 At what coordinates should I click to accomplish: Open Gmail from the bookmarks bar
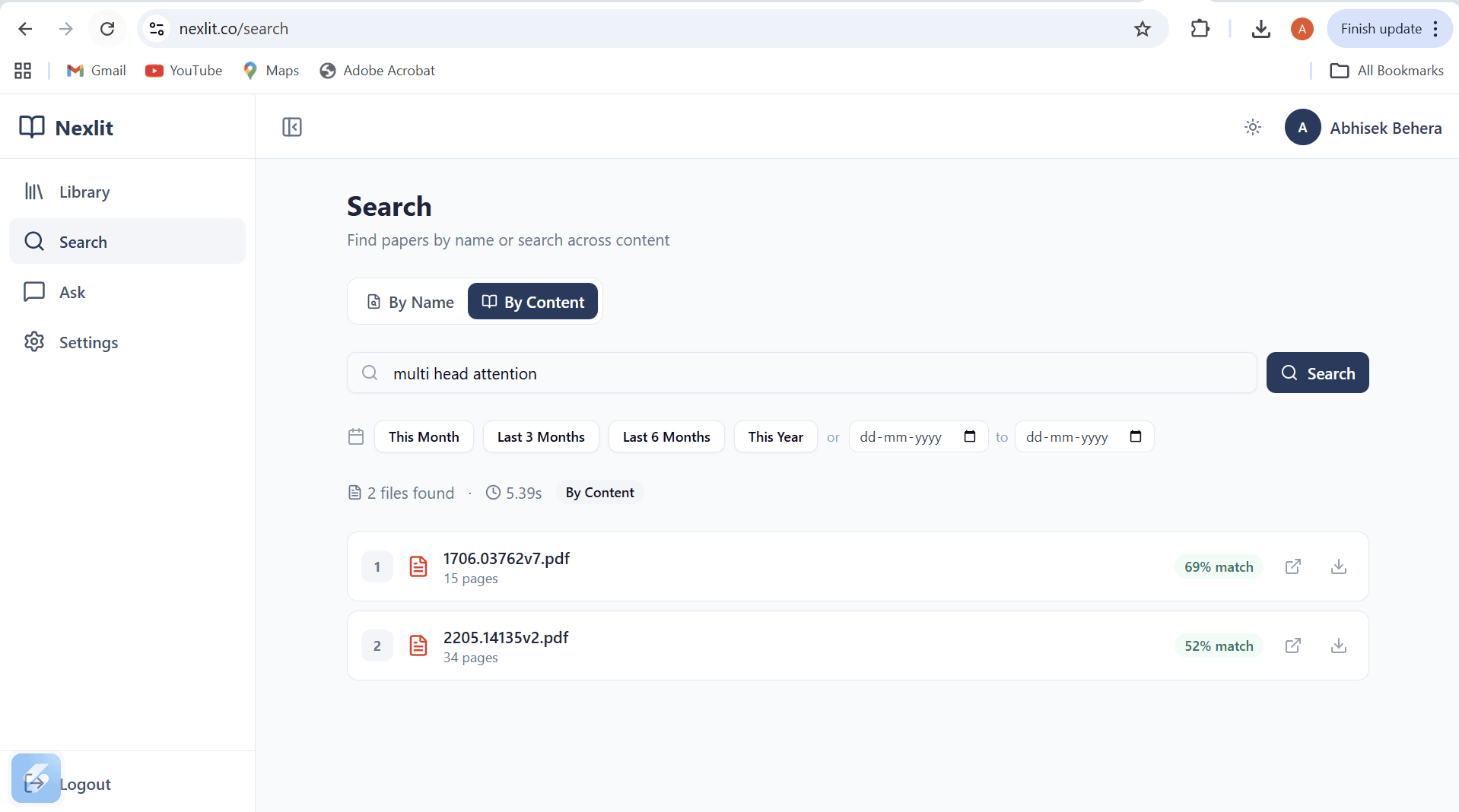click(x=96, y=70)
